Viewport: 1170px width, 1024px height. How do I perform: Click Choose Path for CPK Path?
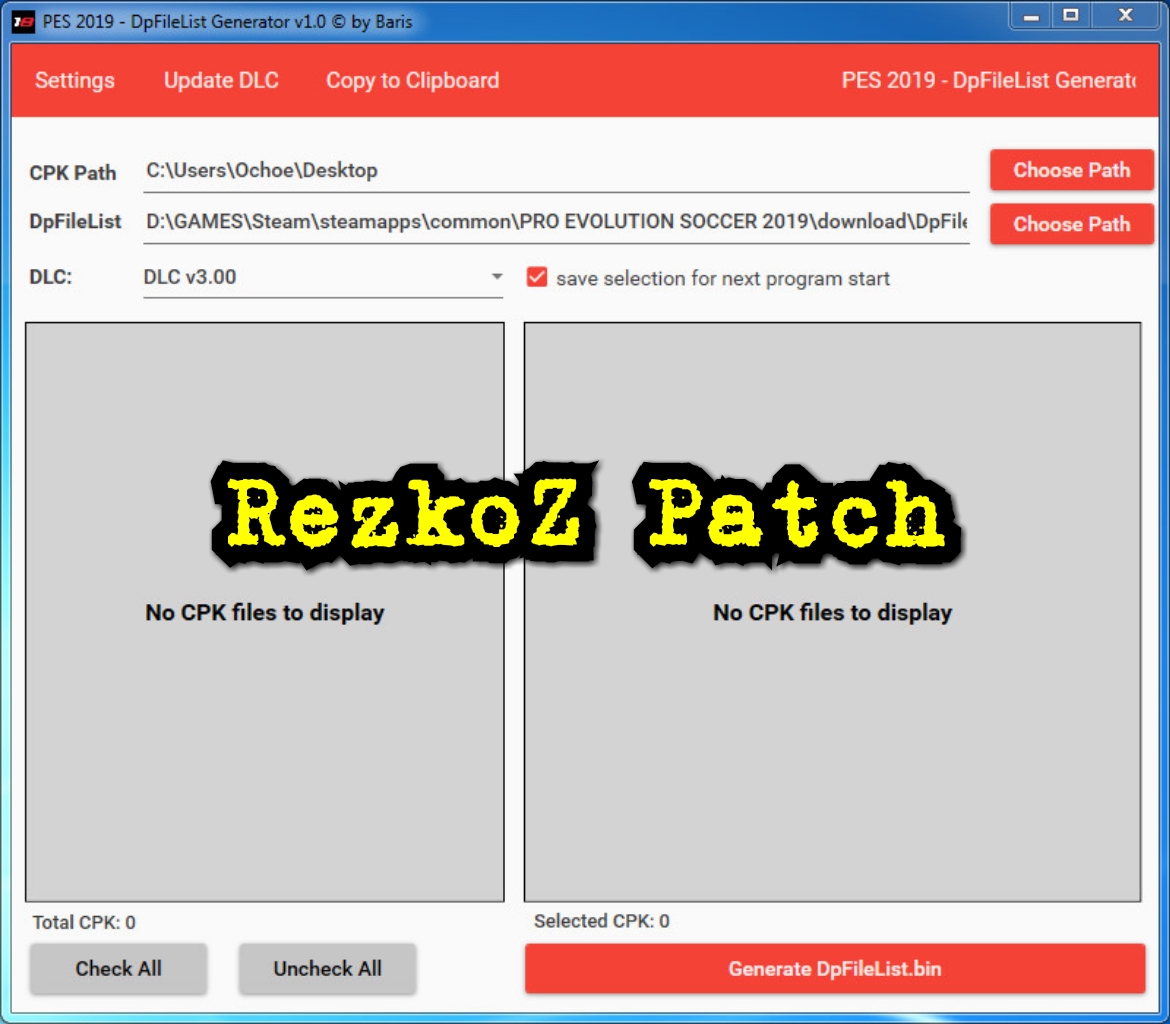click(1072, 170)
